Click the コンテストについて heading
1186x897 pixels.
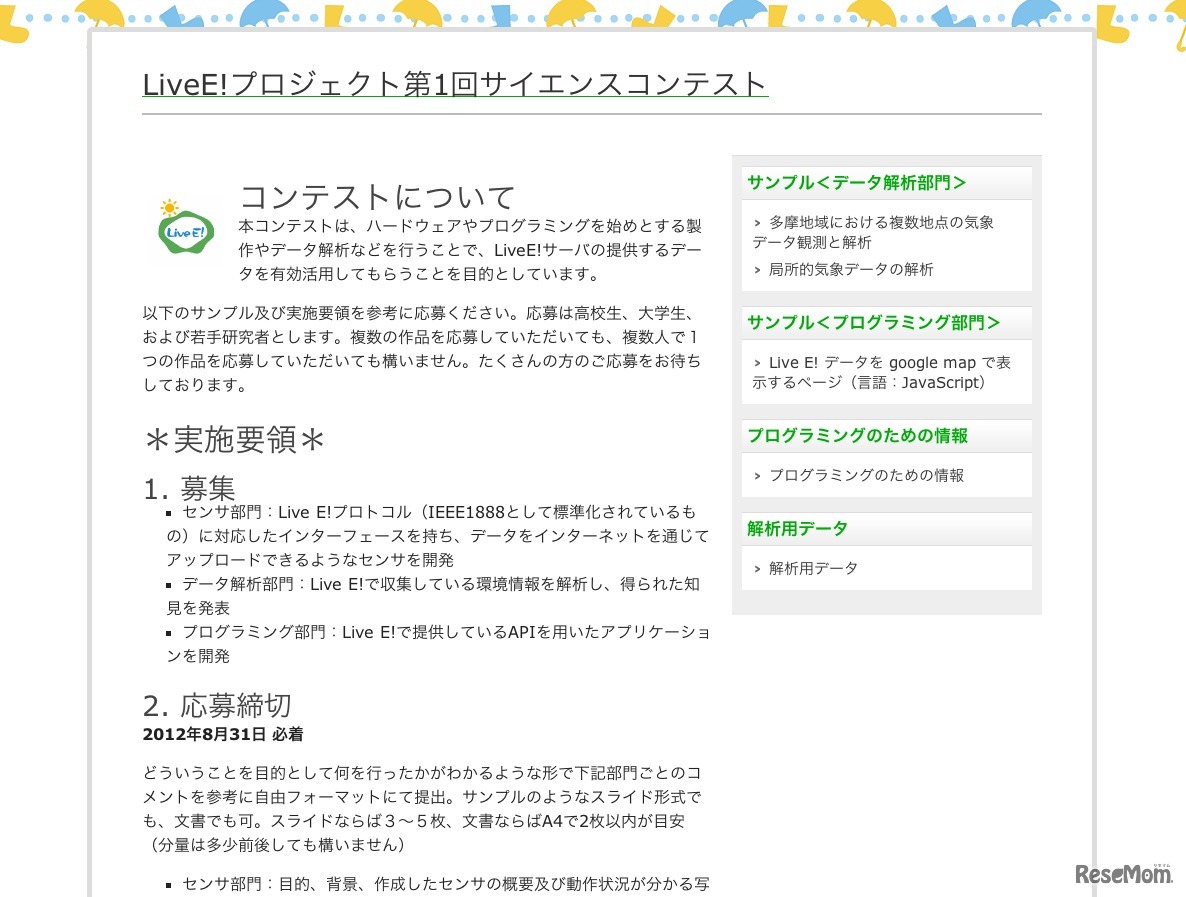[x=377, y=197]
